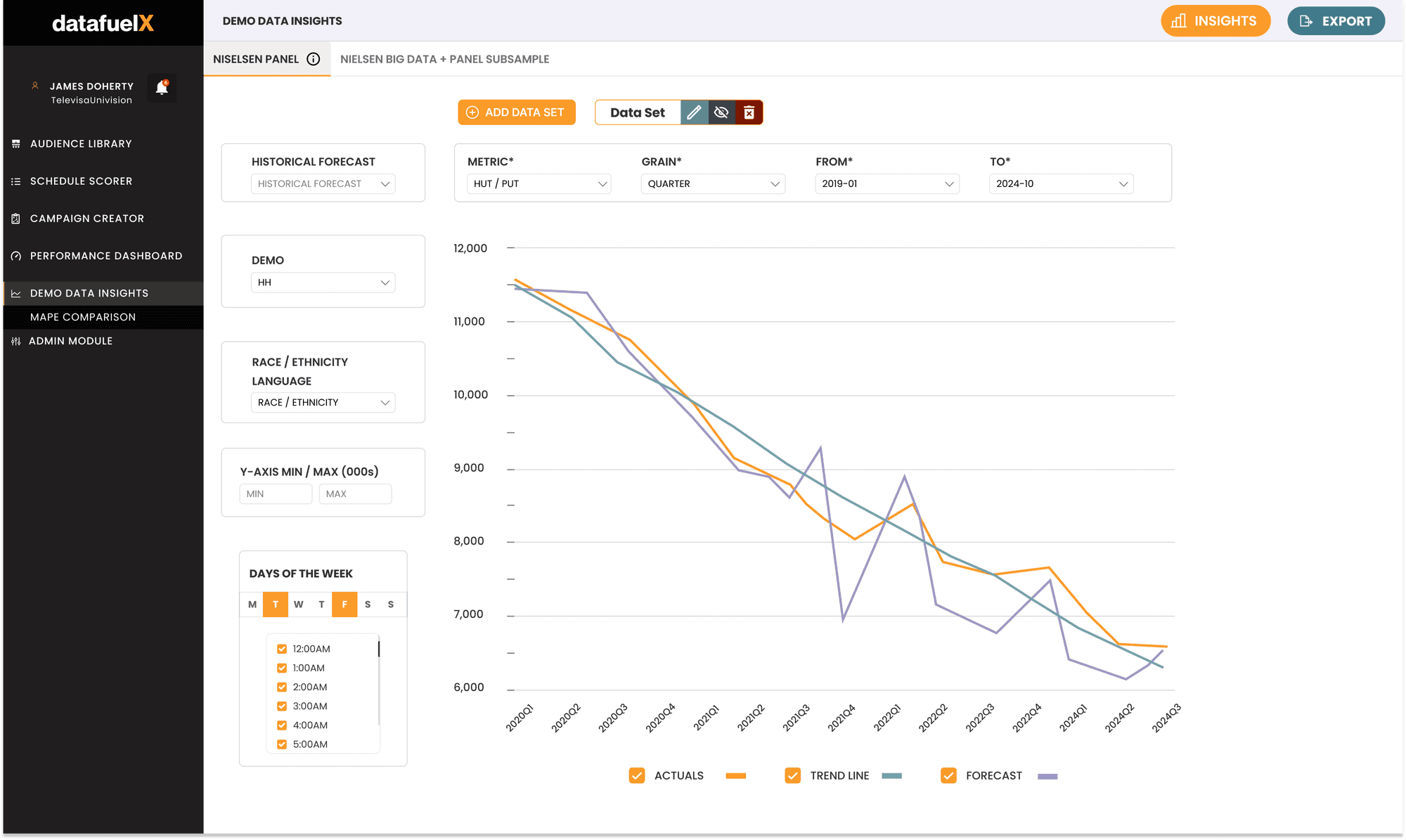Click the purple FORECAST color swatch
1406x840 pixels.
pos(1048,776)
